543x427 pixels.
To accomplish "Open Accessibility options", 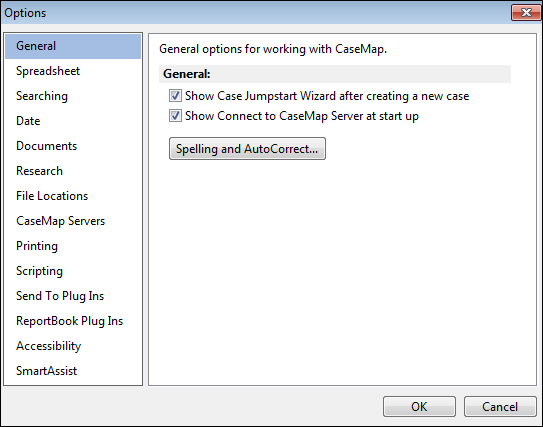I will pos(48,346).
